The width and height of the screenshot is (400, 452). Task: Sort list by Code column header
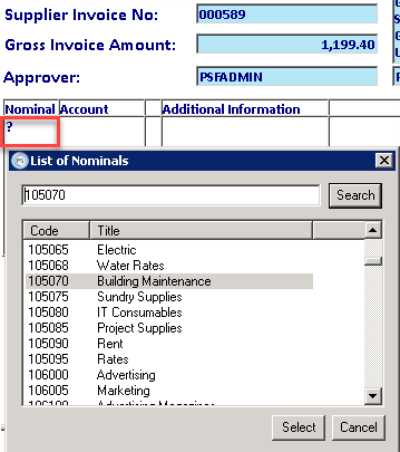(56, 231)
